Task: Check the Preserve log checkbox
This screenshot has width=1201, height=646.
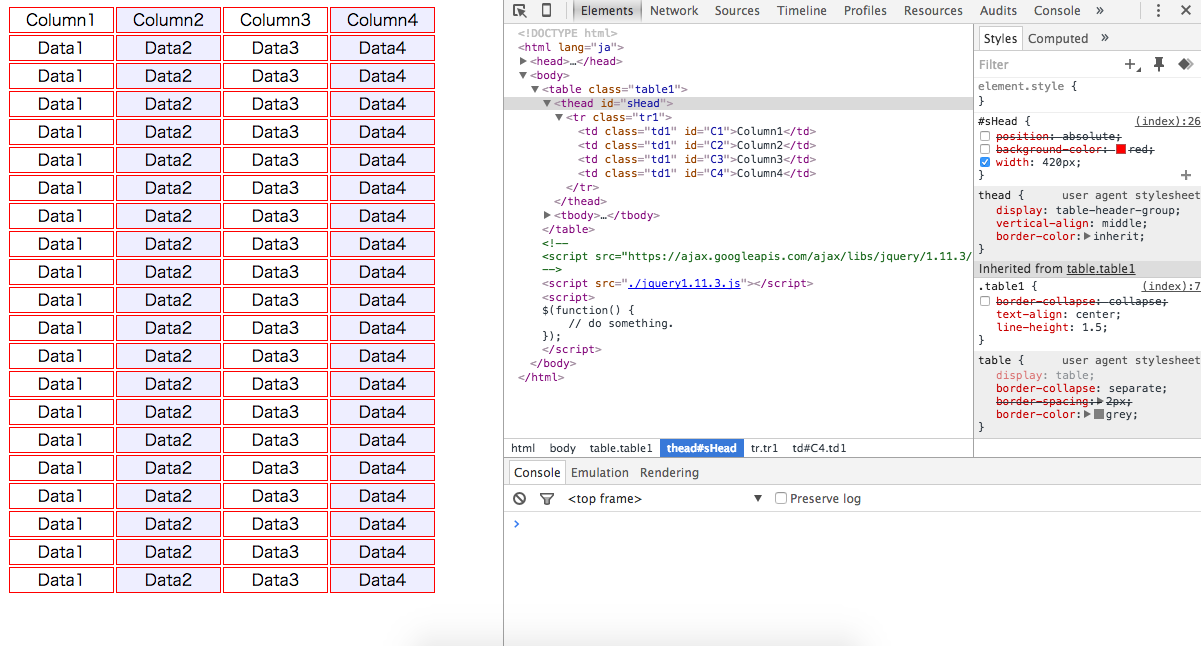Action: 781,499
